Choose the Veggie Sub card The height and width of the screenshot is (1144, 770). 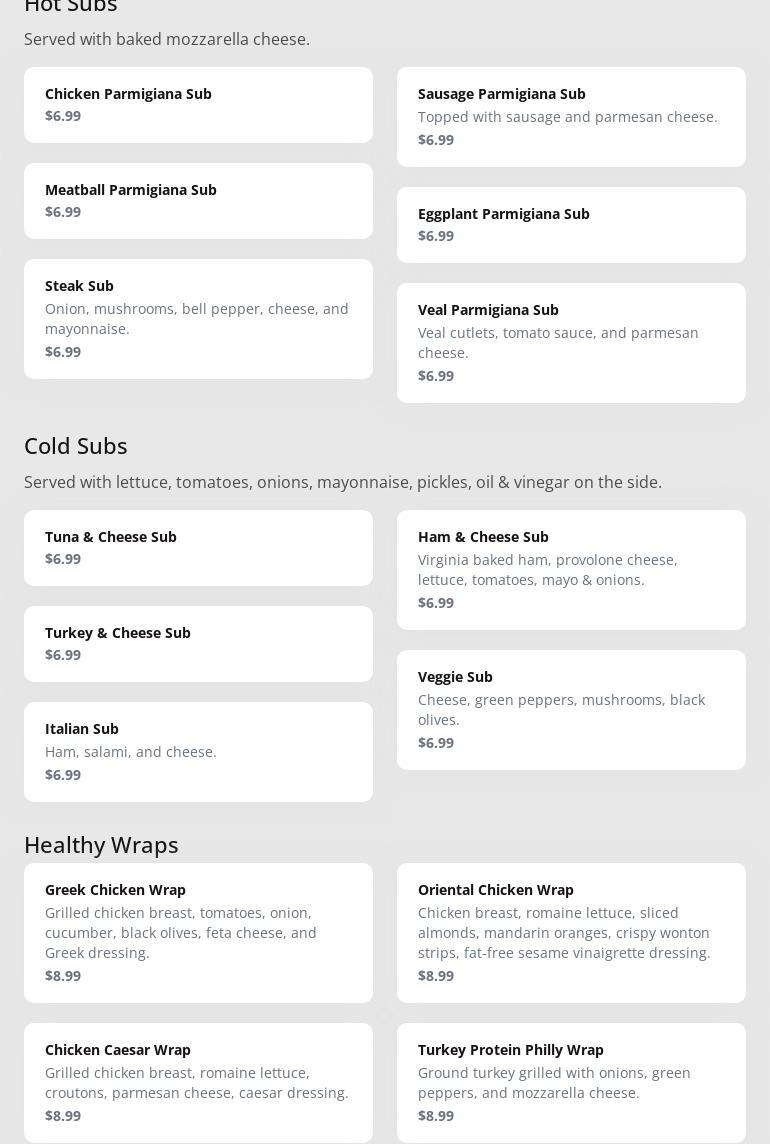point(571,710)
